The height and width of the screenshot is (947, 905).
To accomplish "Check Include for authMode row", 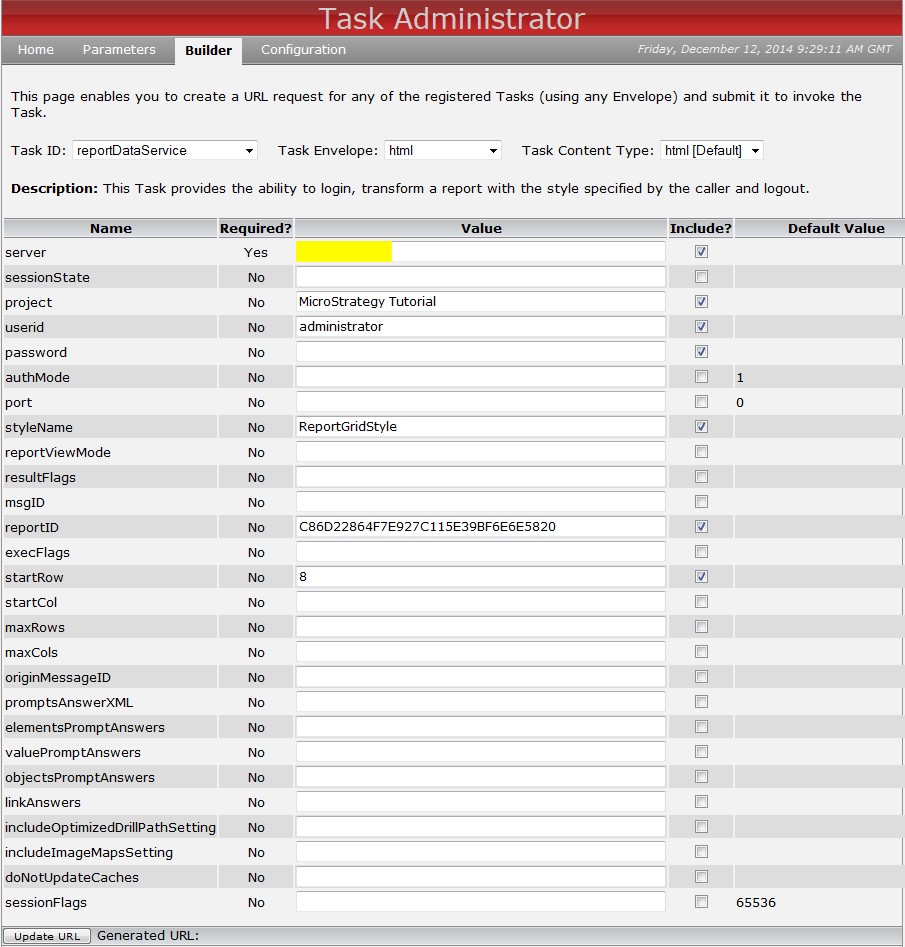I will click(701, 377).
